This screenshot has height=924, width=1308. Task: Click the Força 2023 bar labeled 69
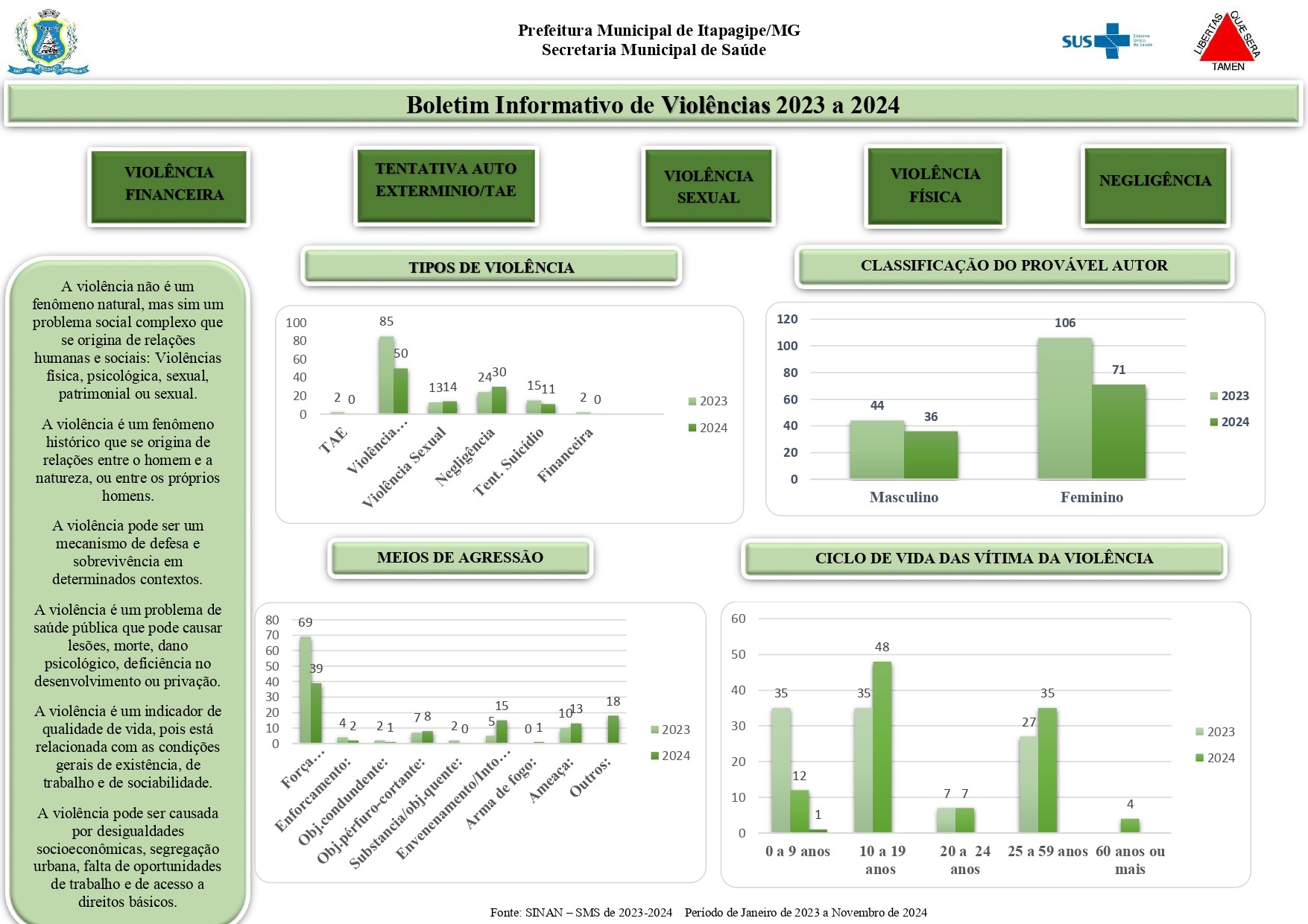click(x=305, y=689)
